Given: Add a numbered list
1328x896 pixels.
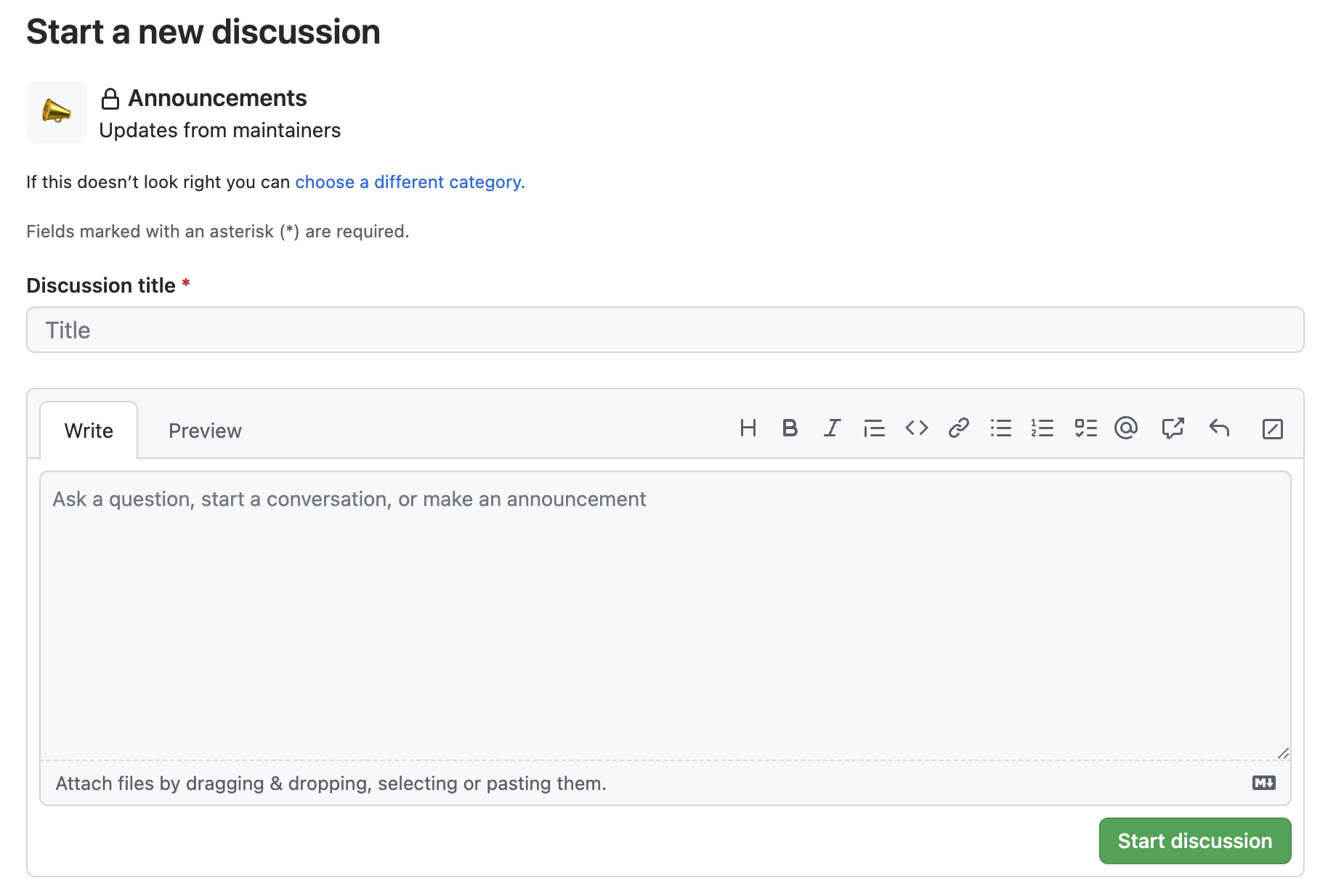Looking at the screenshot, I should click(1043, 428).
